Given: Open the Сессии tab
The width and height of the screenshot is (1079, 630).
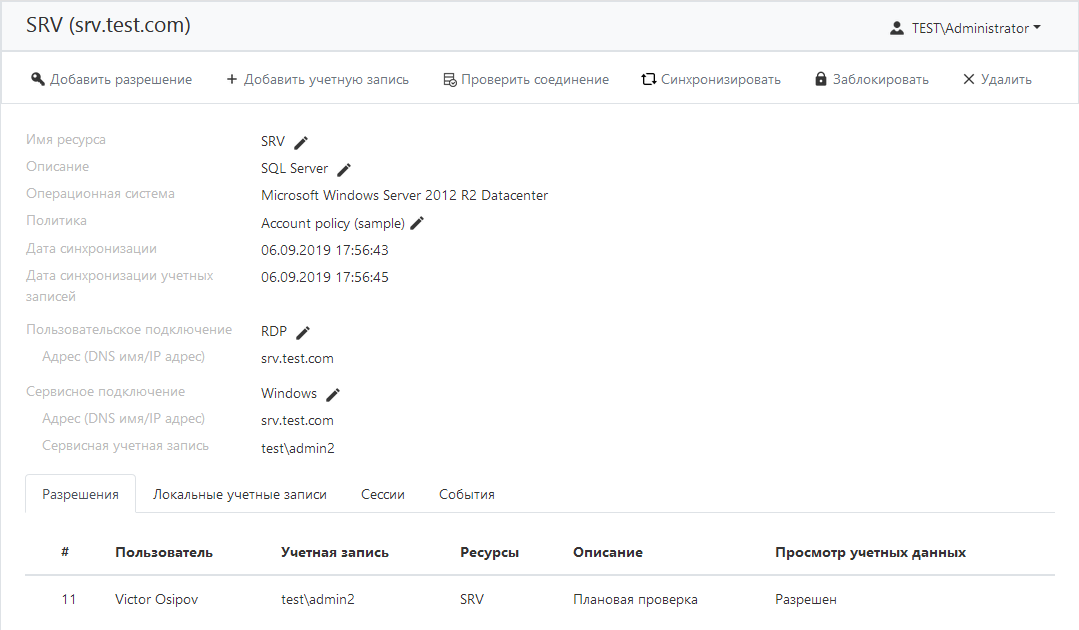Looking at the screenshot, I should tap(382, 494).
